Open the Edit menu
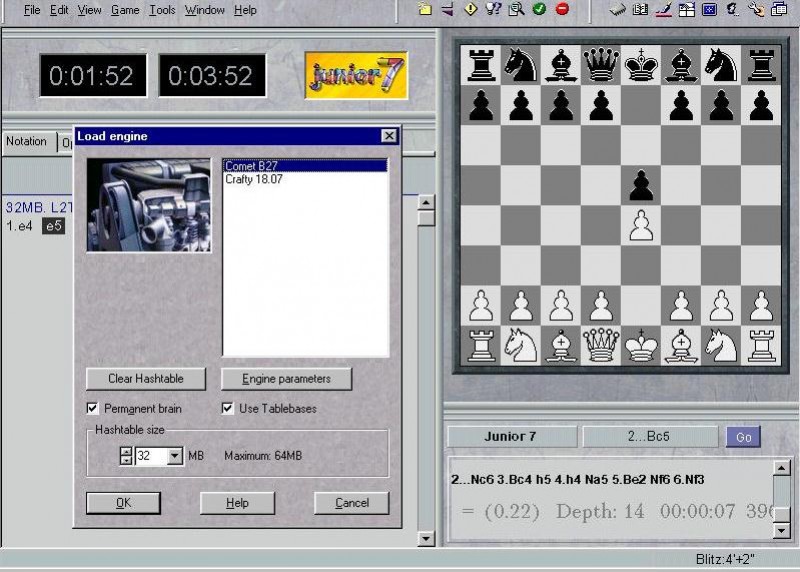800x572 pixels. point(59,10)
